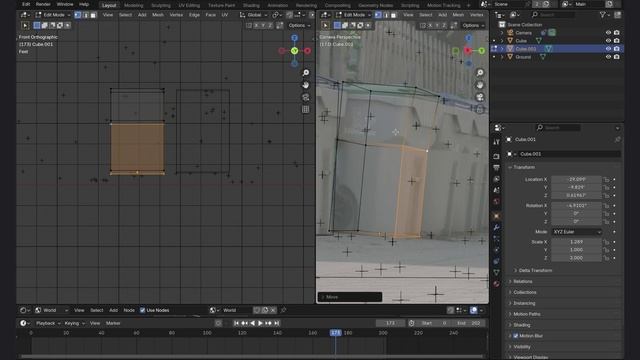Select Edge select mode in left viewport
This screenshot has width=640, height=360.
(85, 15)
